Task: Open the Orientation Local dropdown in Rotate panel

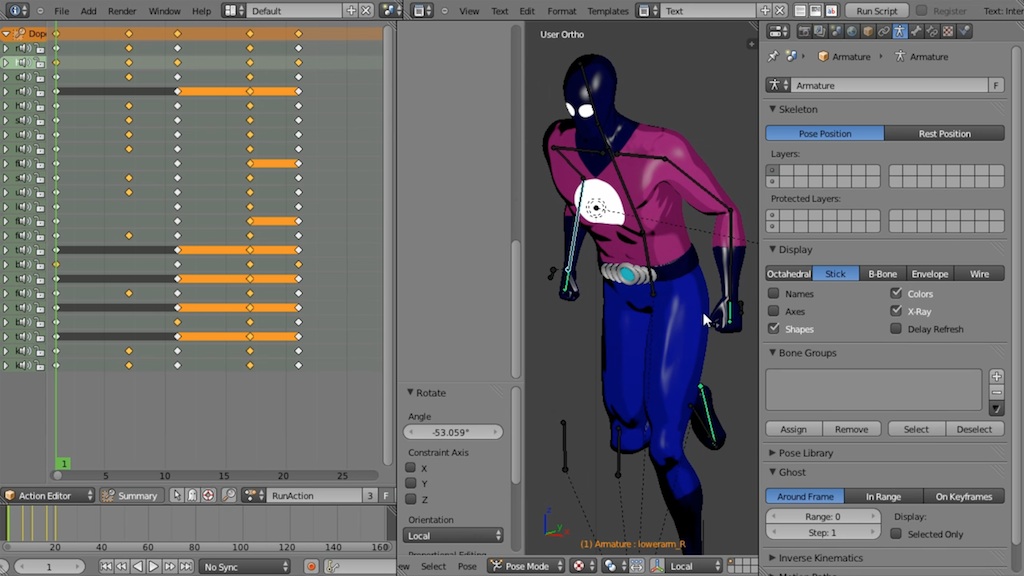Action: pos(453,536)
